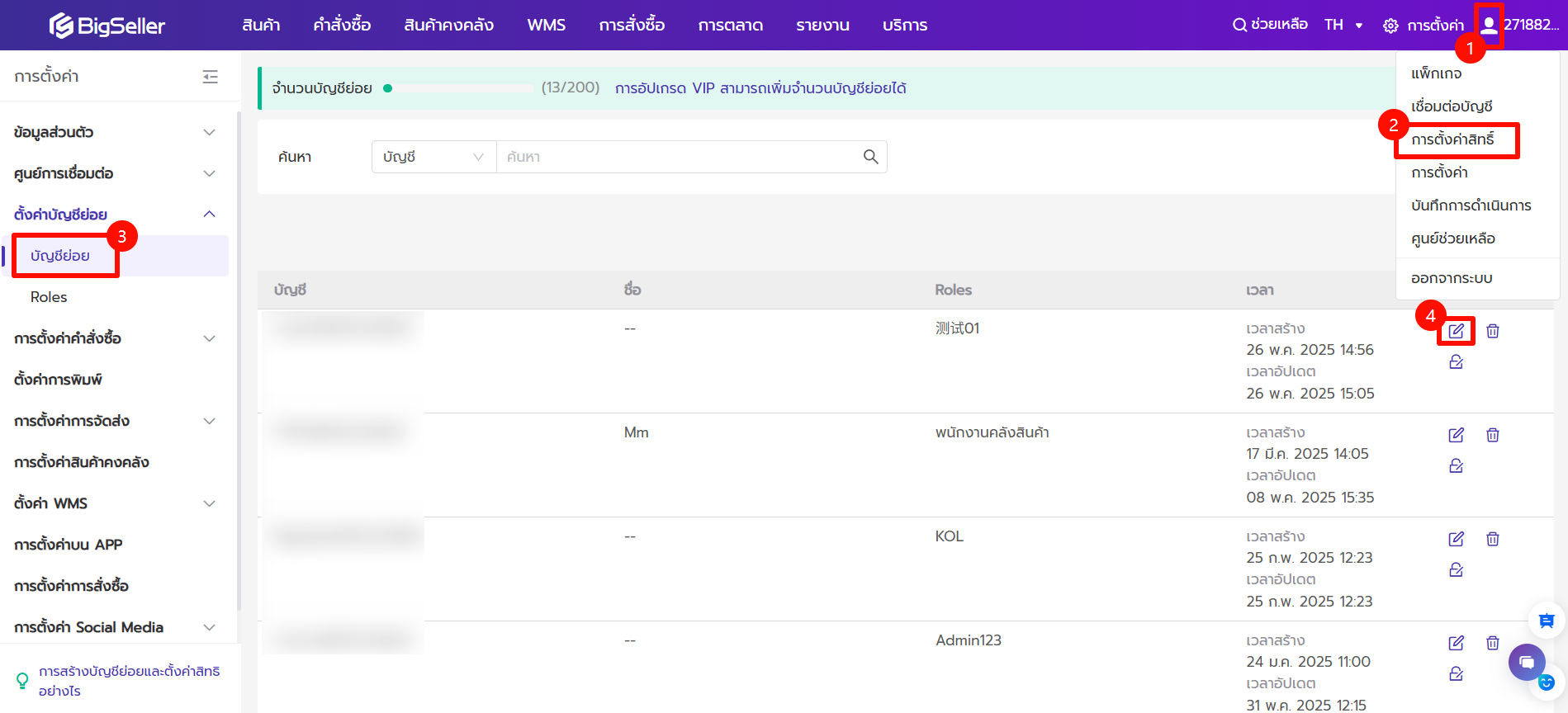Select การตั้งค่า in account dropdown menu
This screenshot has width=1568, height=713.
coord(1439,172)
